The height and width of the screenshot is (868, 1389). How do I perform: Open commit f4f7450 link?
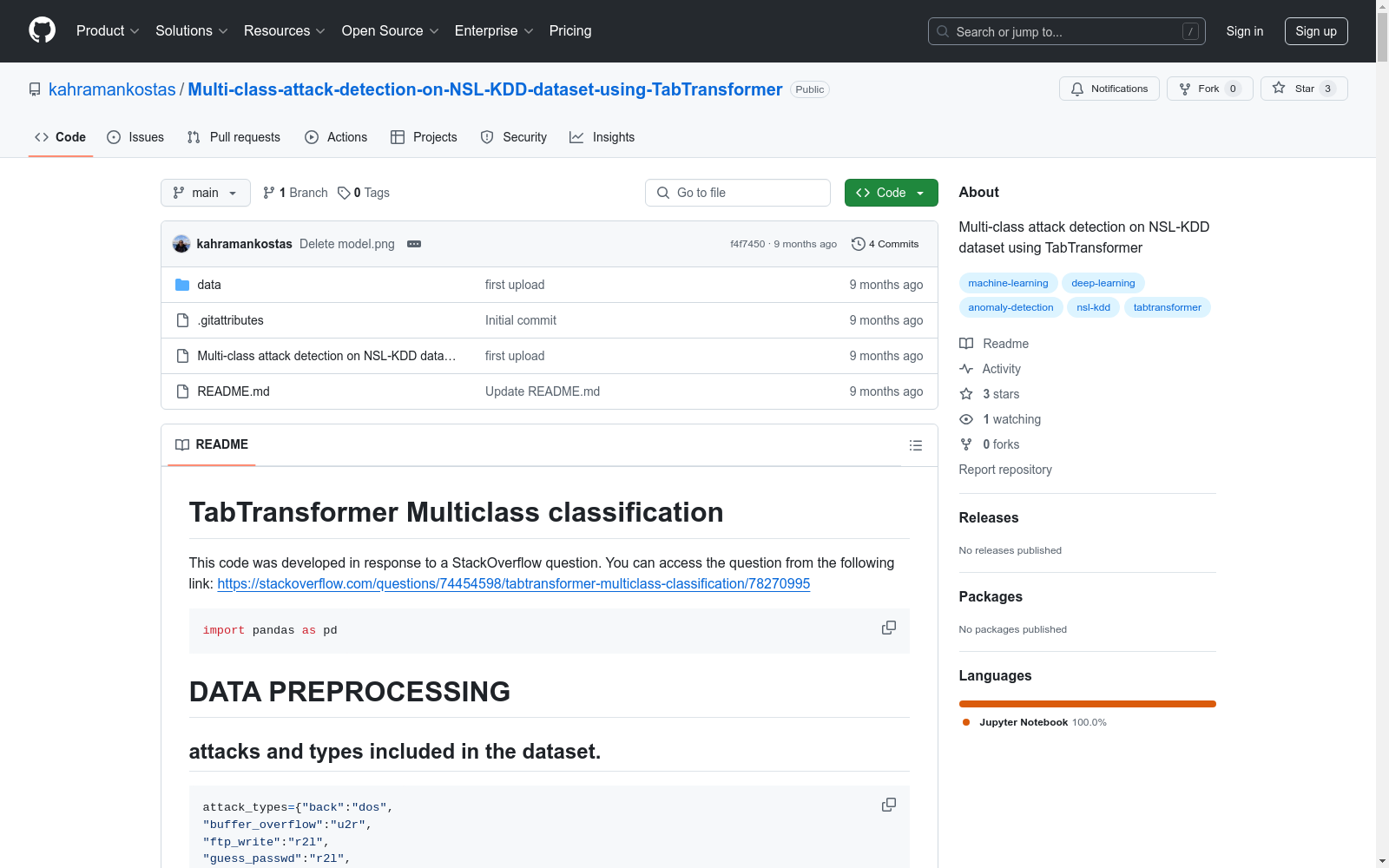point(747,244)
